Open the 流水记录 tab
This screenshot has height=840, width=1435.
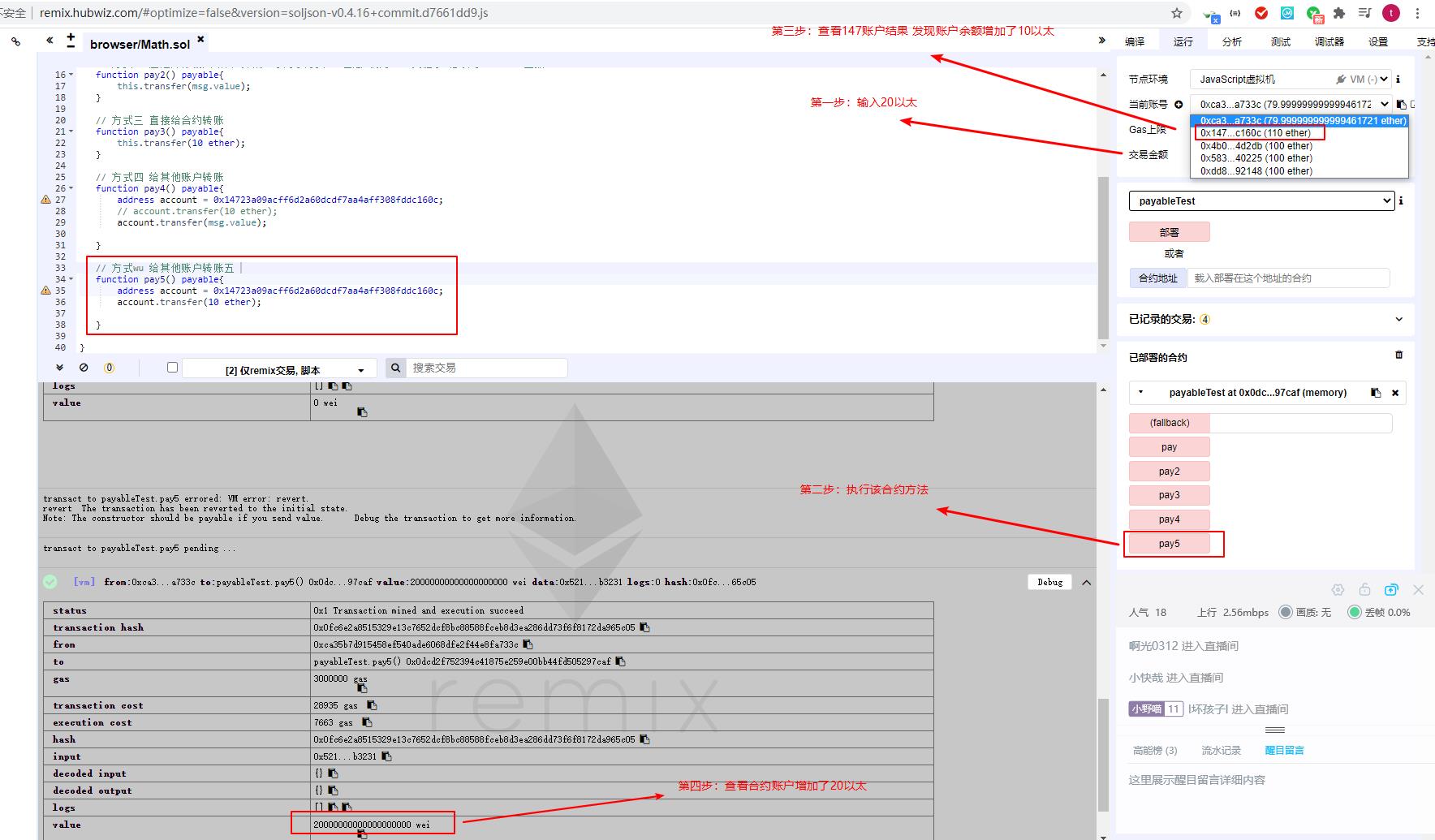(x=1222, y=751)
